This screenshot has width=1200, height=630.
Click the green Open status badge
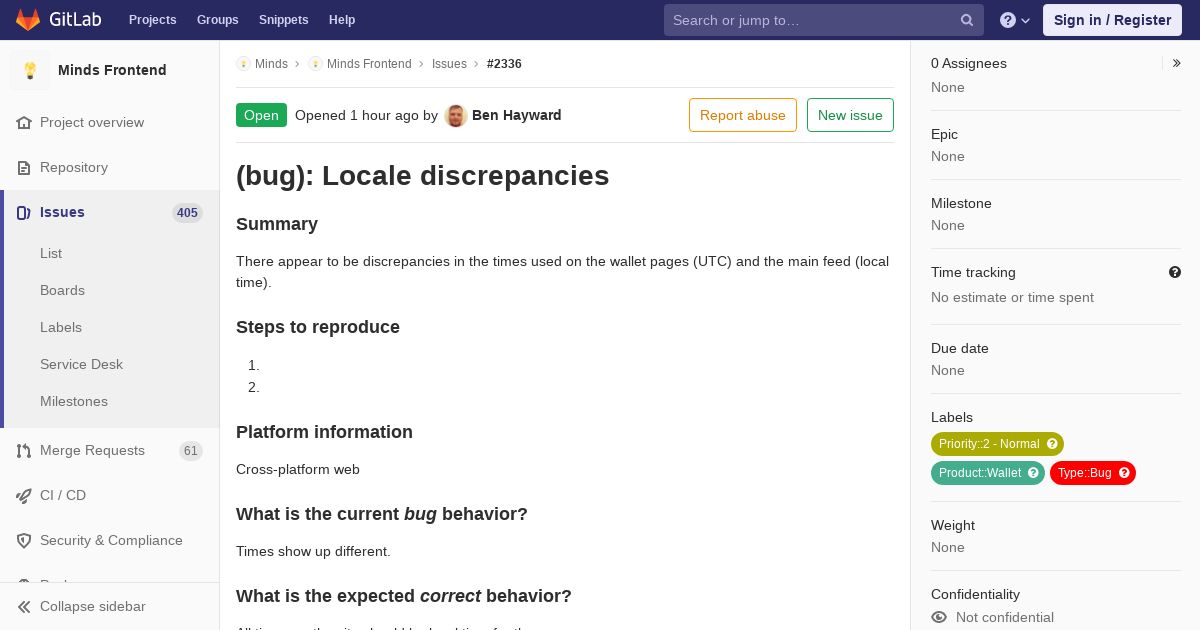pos(261,115)
